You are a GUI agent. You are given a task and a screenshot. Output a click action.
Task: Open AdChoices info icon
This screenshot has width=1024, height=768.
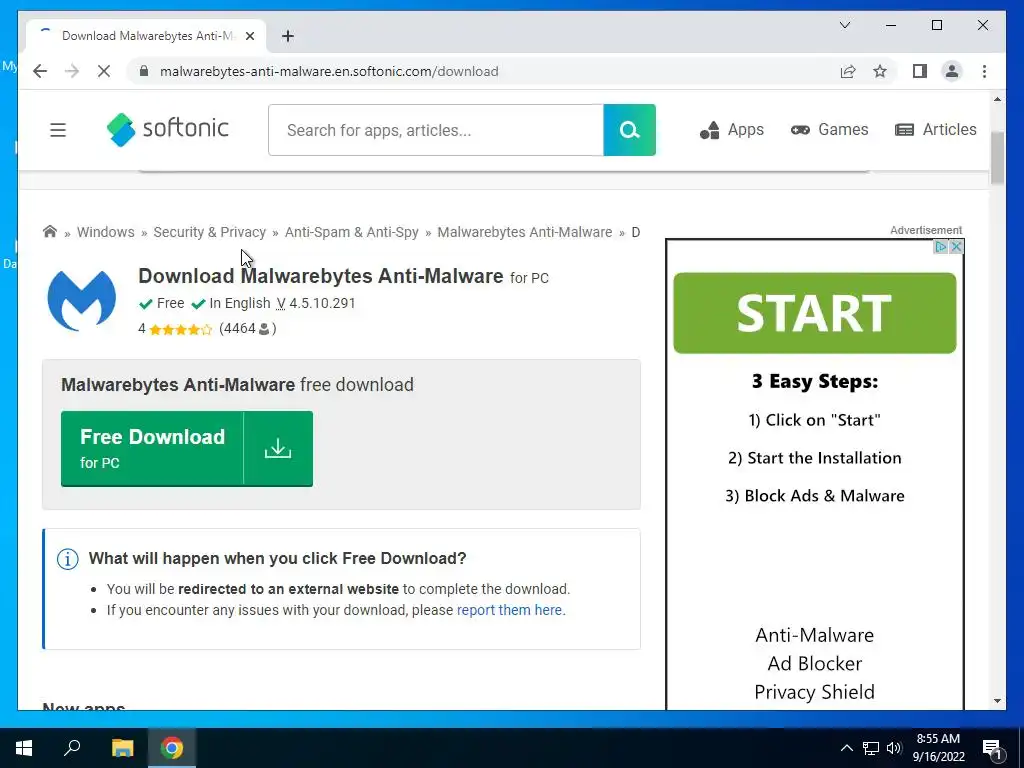941,247
